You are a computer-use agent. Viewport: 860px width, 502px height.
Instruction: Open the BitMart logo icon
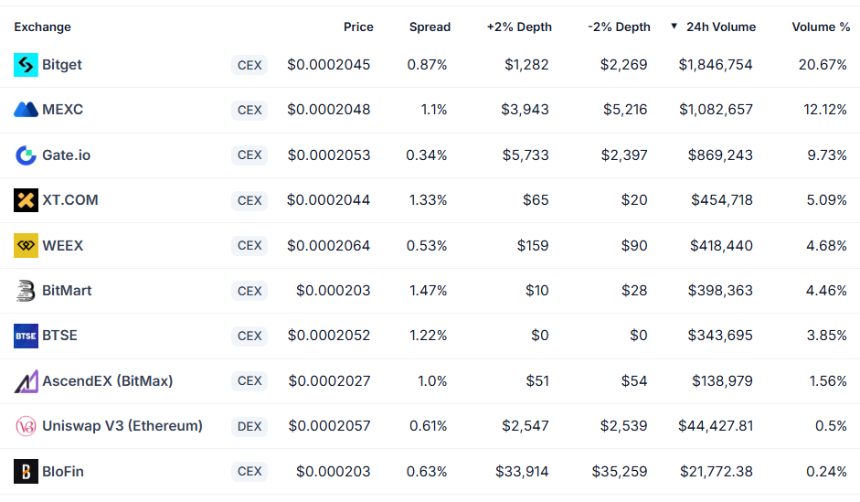[26, 291]
